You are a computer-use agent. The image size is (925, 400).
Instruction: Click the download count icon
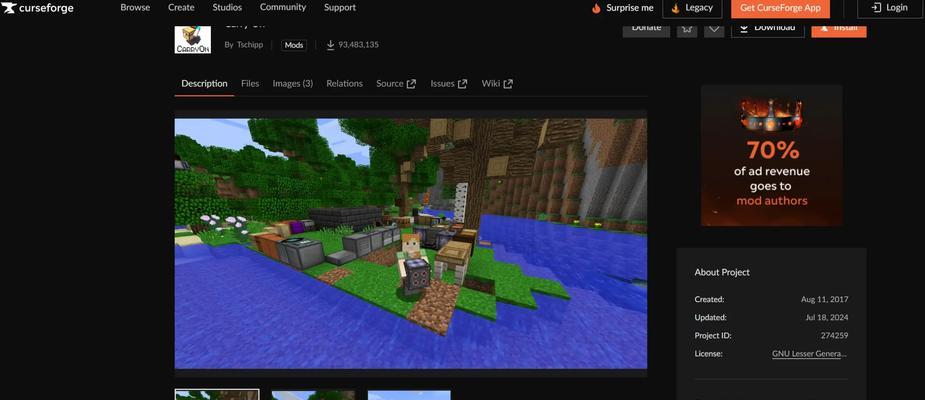pyautogui.click(x=330, y=45)
